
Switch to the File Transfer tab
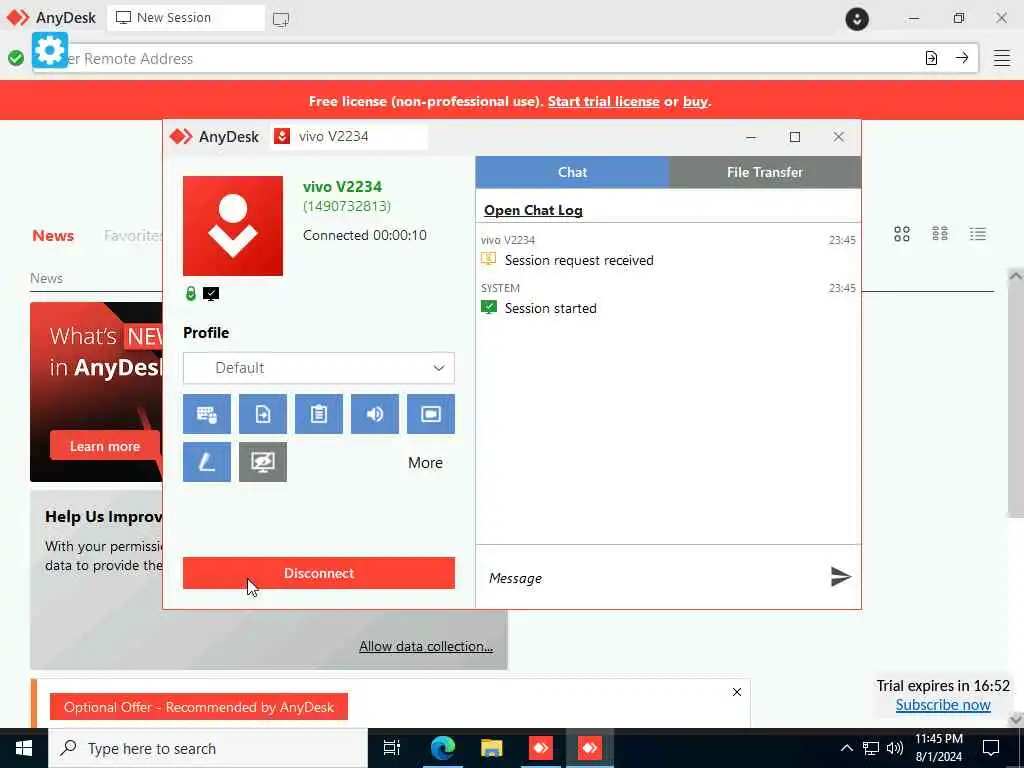[765, 172]
